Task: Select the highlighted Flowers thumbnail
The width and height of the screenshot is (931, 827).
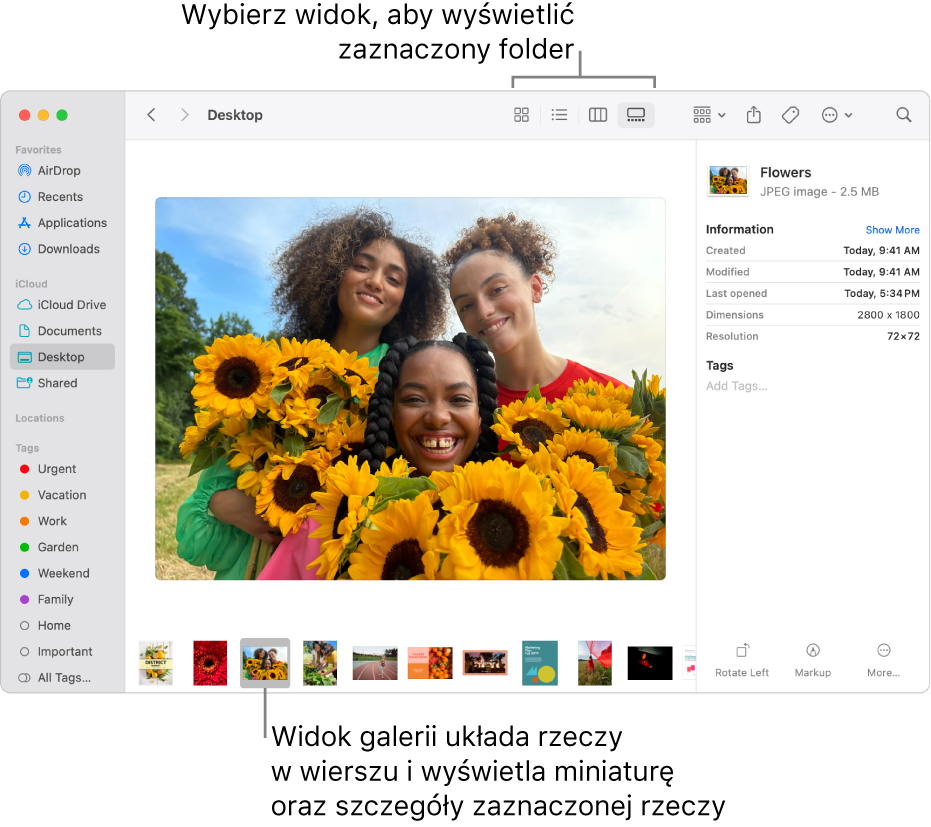Action: click(x=265, y=663)
